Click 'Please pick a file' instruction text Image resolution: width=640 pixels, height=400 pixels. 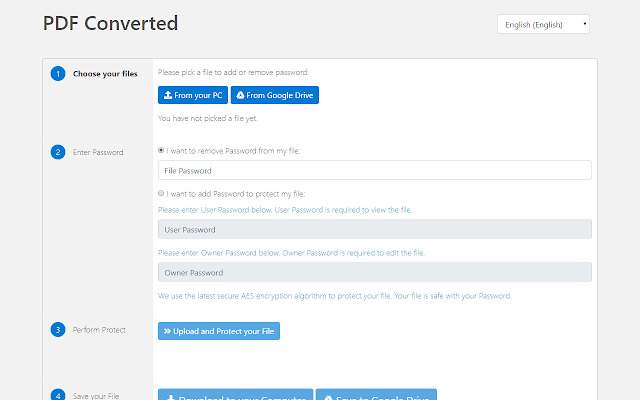pyautogui.click(x=233, y=72)
